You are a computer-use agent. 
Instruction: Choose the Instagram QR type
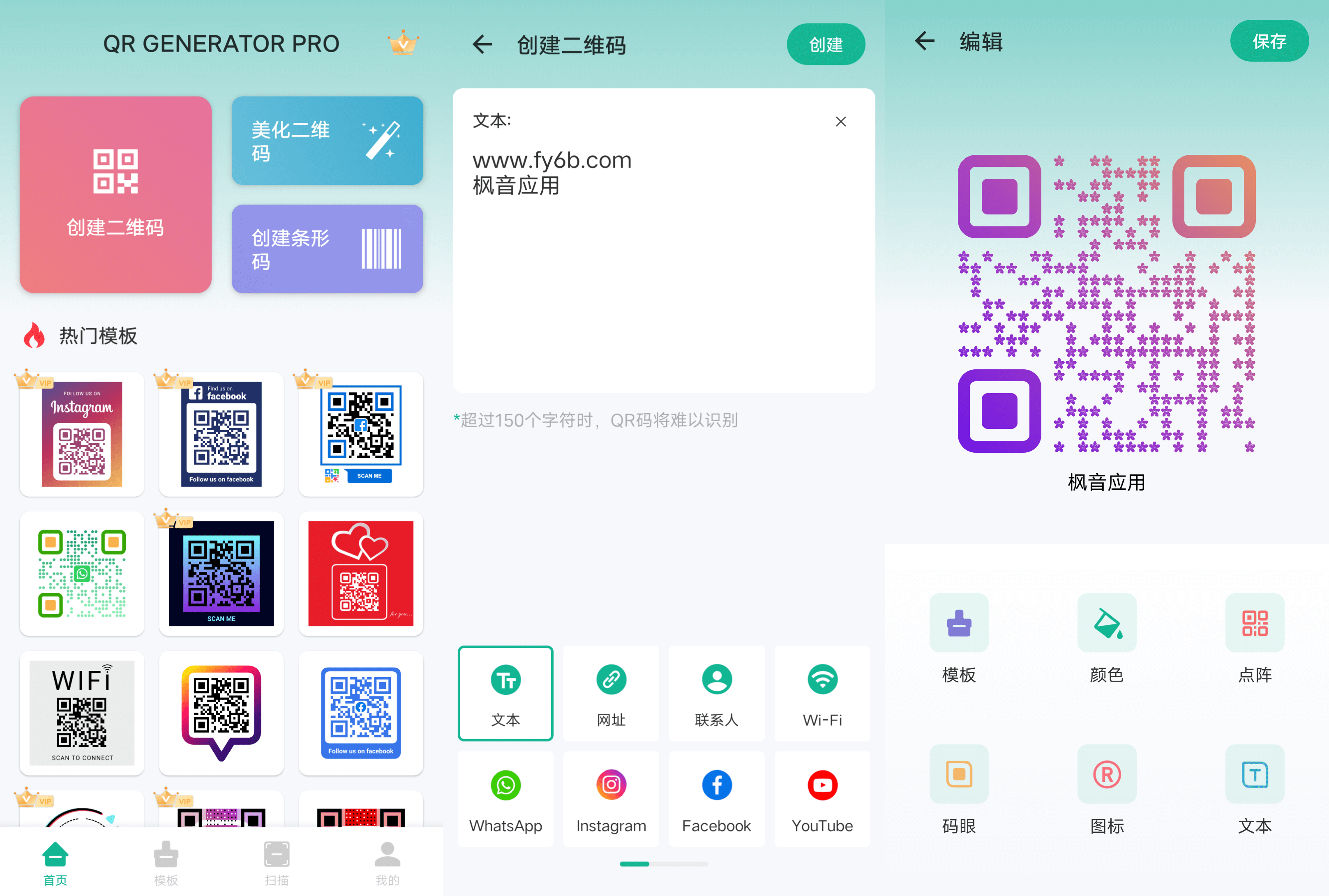click(x=611, y=799)
